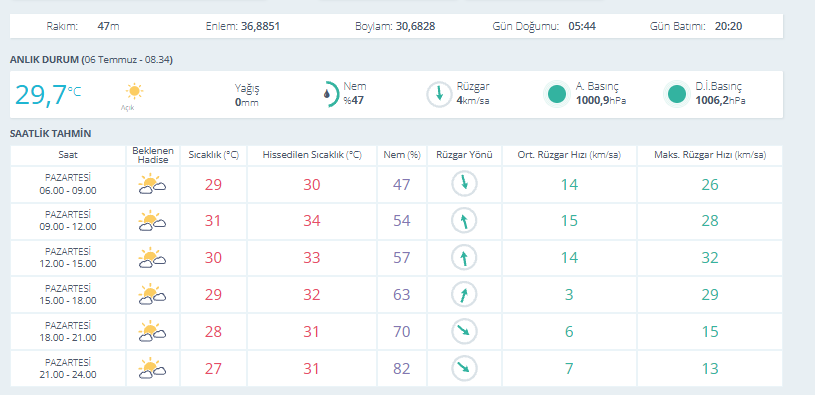Screen dimensions: 815x395
Task: Select the Maks. Rüzgar Hızı column header
Action: coord(710,155)
